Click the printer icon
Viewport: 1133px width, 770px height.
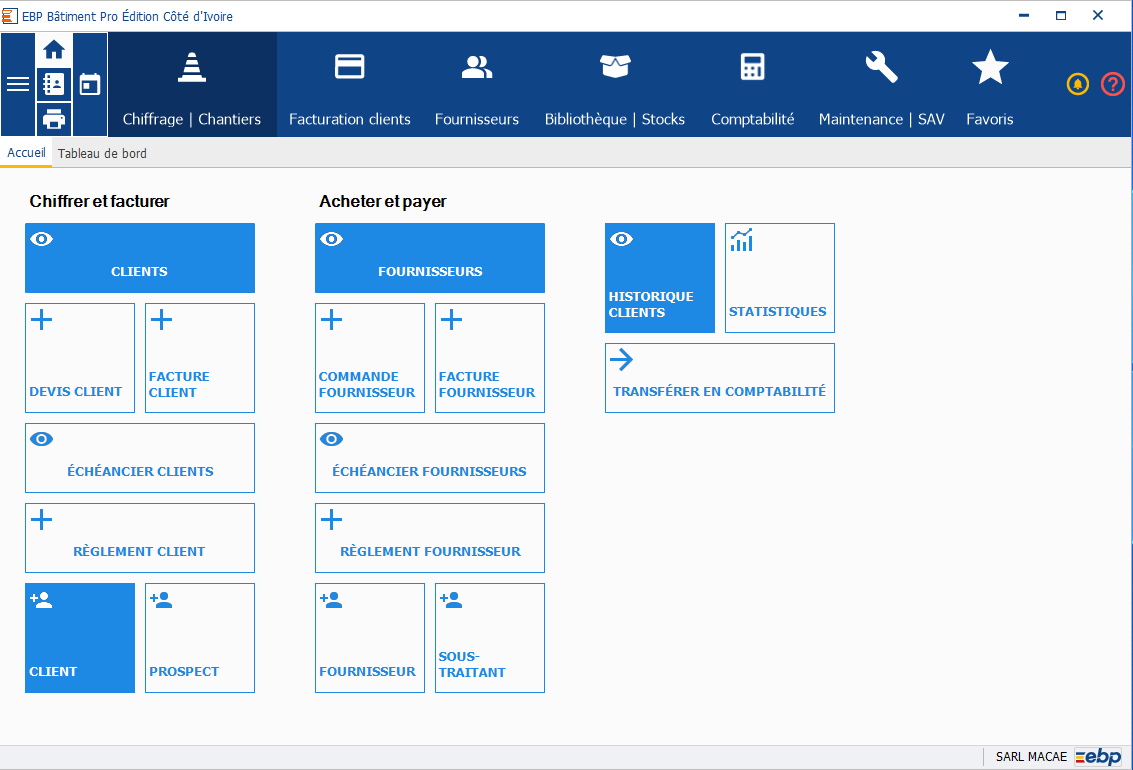pyautogui.click(x=53, y=118)
